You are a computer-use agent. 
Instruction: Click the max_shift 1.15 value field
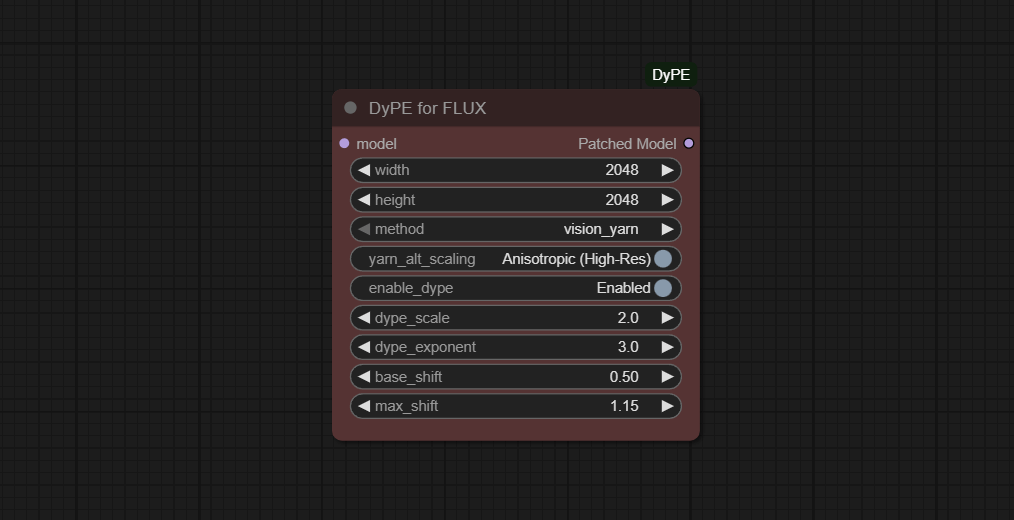click(515, 406)
